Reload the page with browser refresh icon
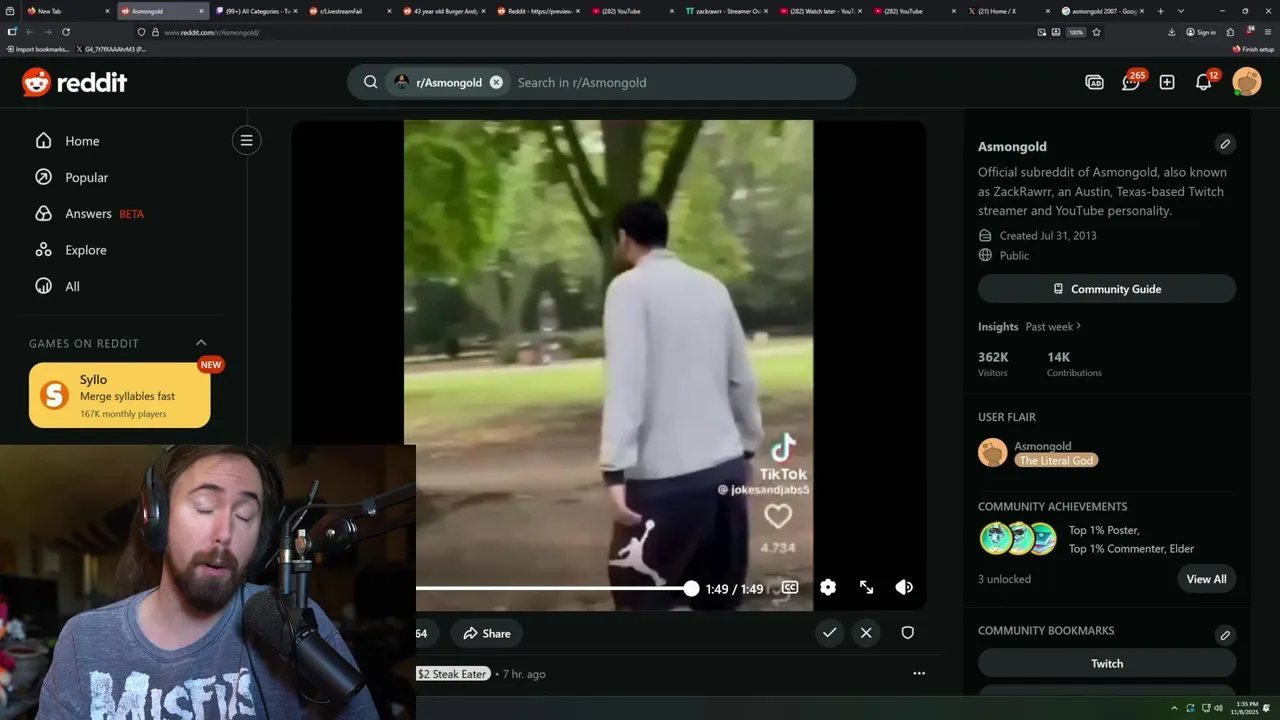The image size is (1280, 720). 66,32
